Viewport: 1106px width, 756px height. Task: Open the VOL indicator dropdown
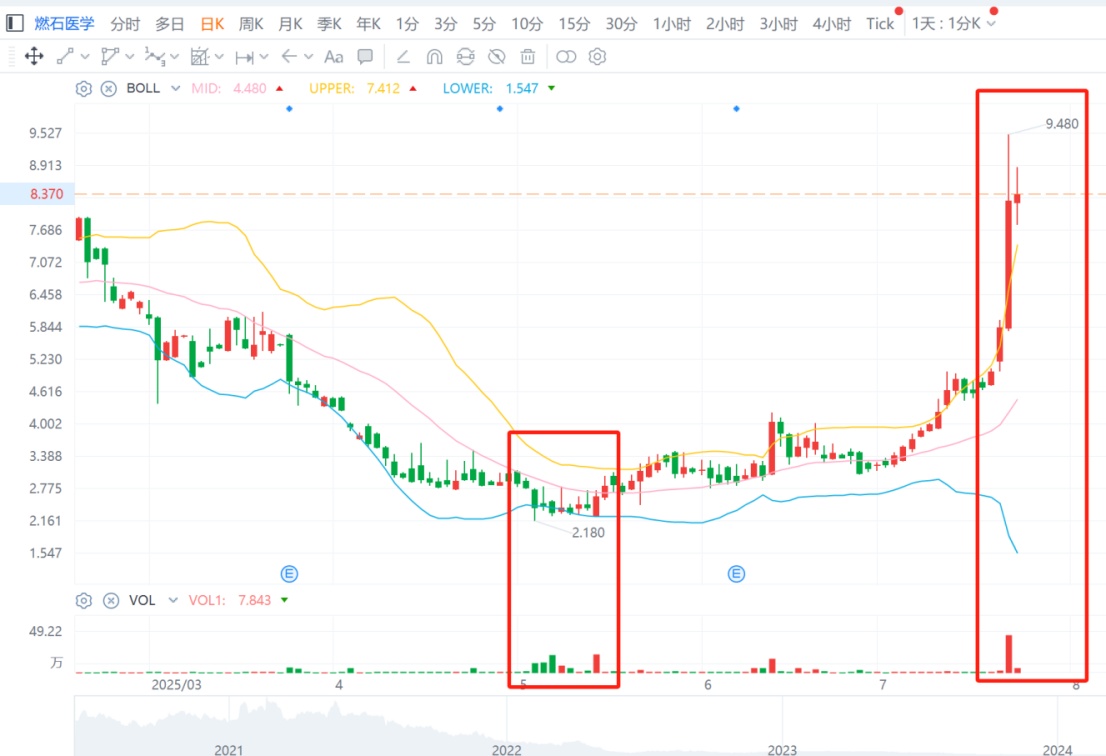point(173,600)
